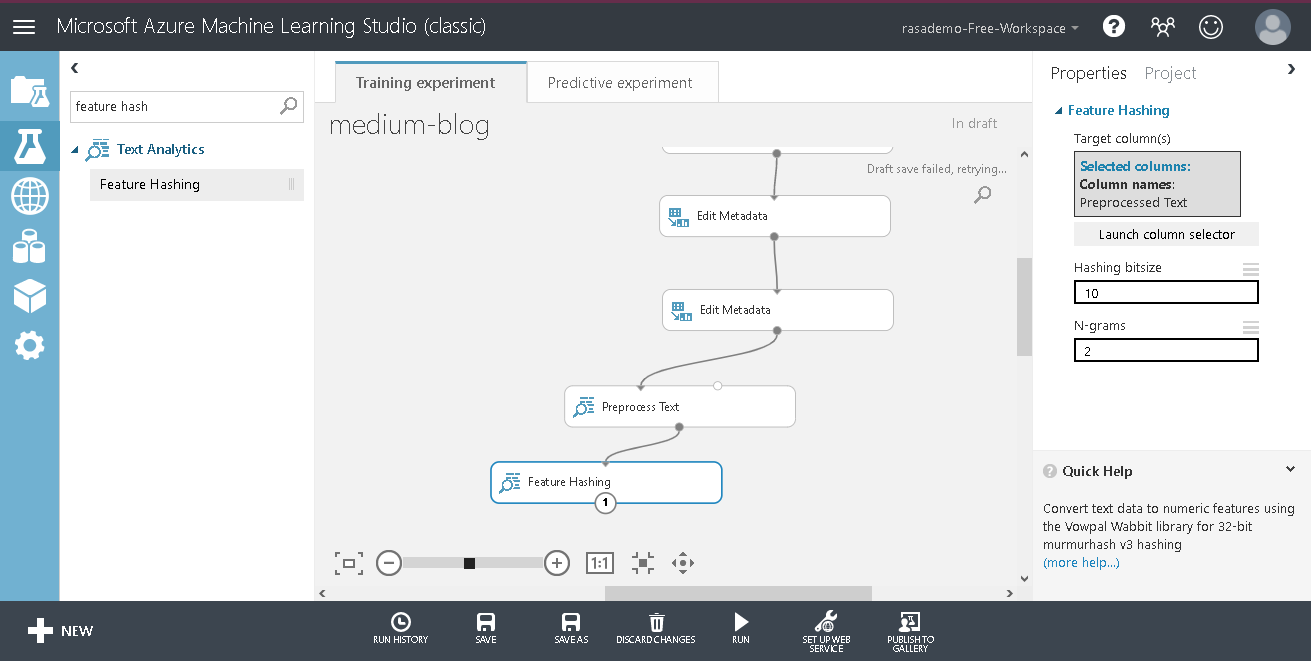Screen dimensions: 1311x661
Task: Click the New plus button
Action: pos(60,631)
